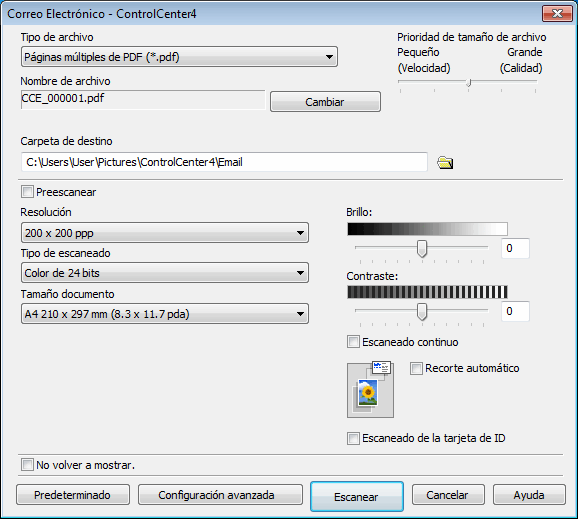The height and width of the screenshot is (519, 578).
Task: Expand the Tipo de escaneado dropdown
Action: [165, 273]
